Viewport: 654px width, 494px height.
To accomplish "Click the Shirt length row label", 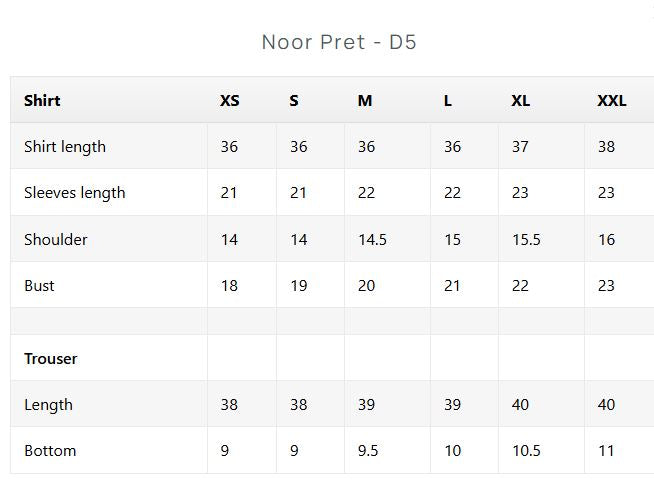I will 65,147.
